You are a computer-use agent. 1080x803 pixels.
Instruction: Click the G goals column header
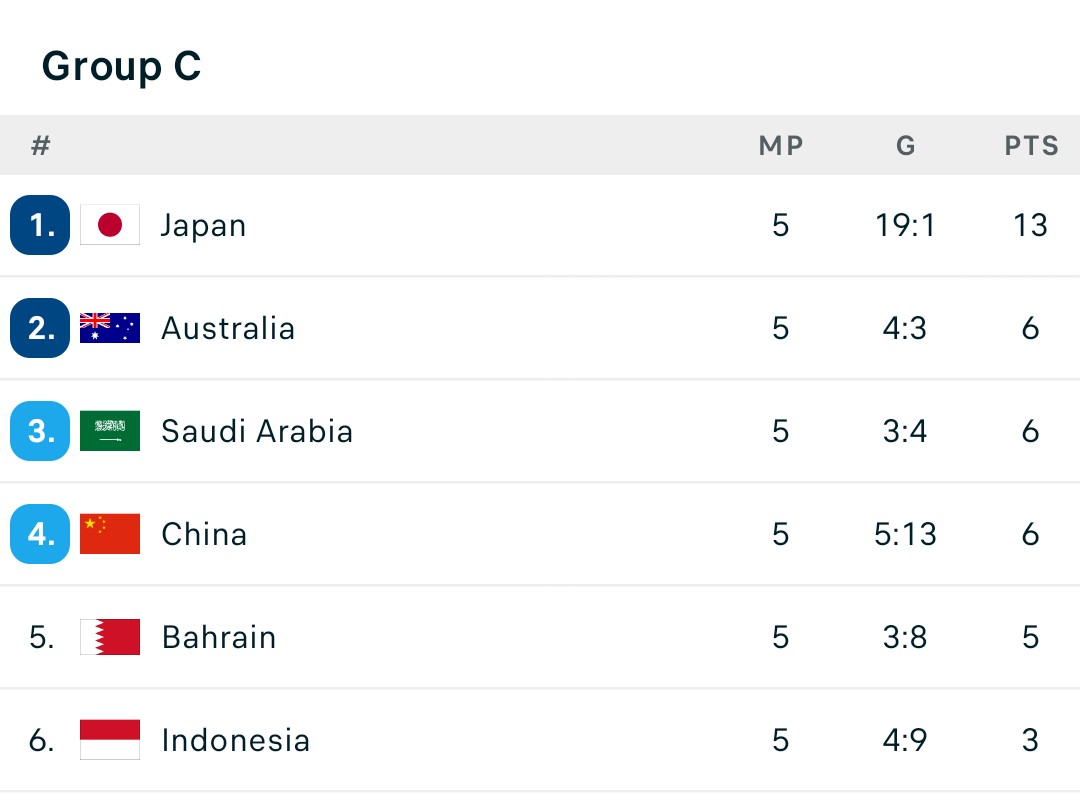pos(906,145)
